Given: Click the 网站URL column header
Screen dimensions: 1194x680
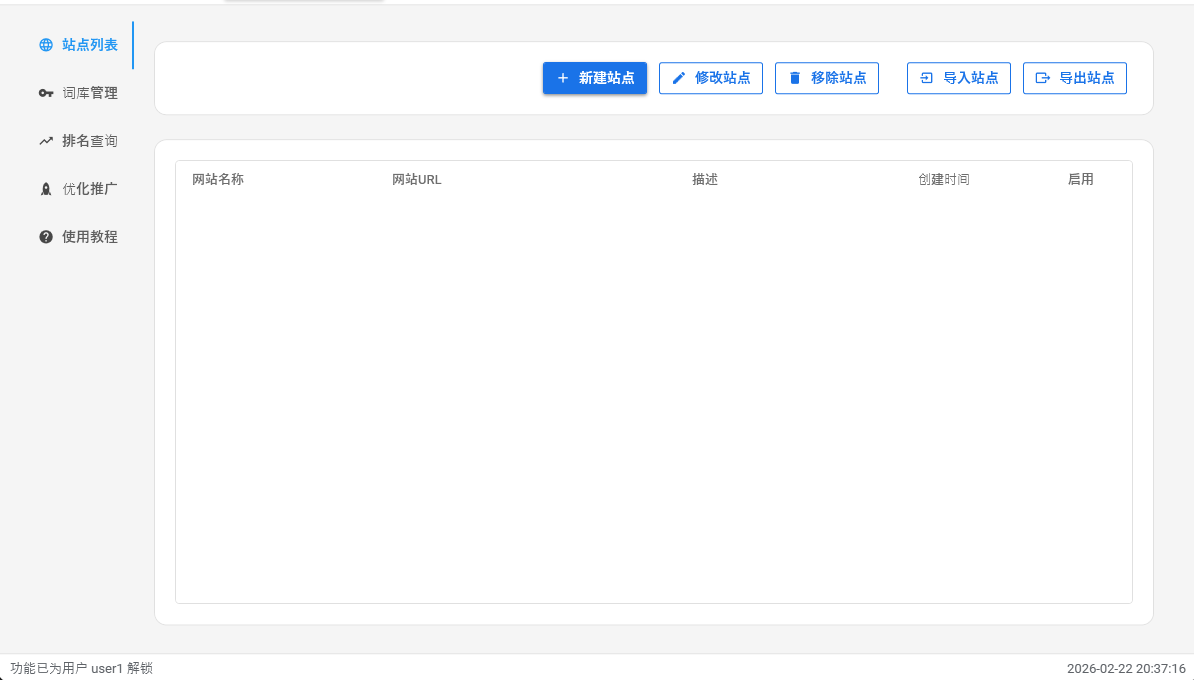Looking at the screenshot, I should pos(417,180).
